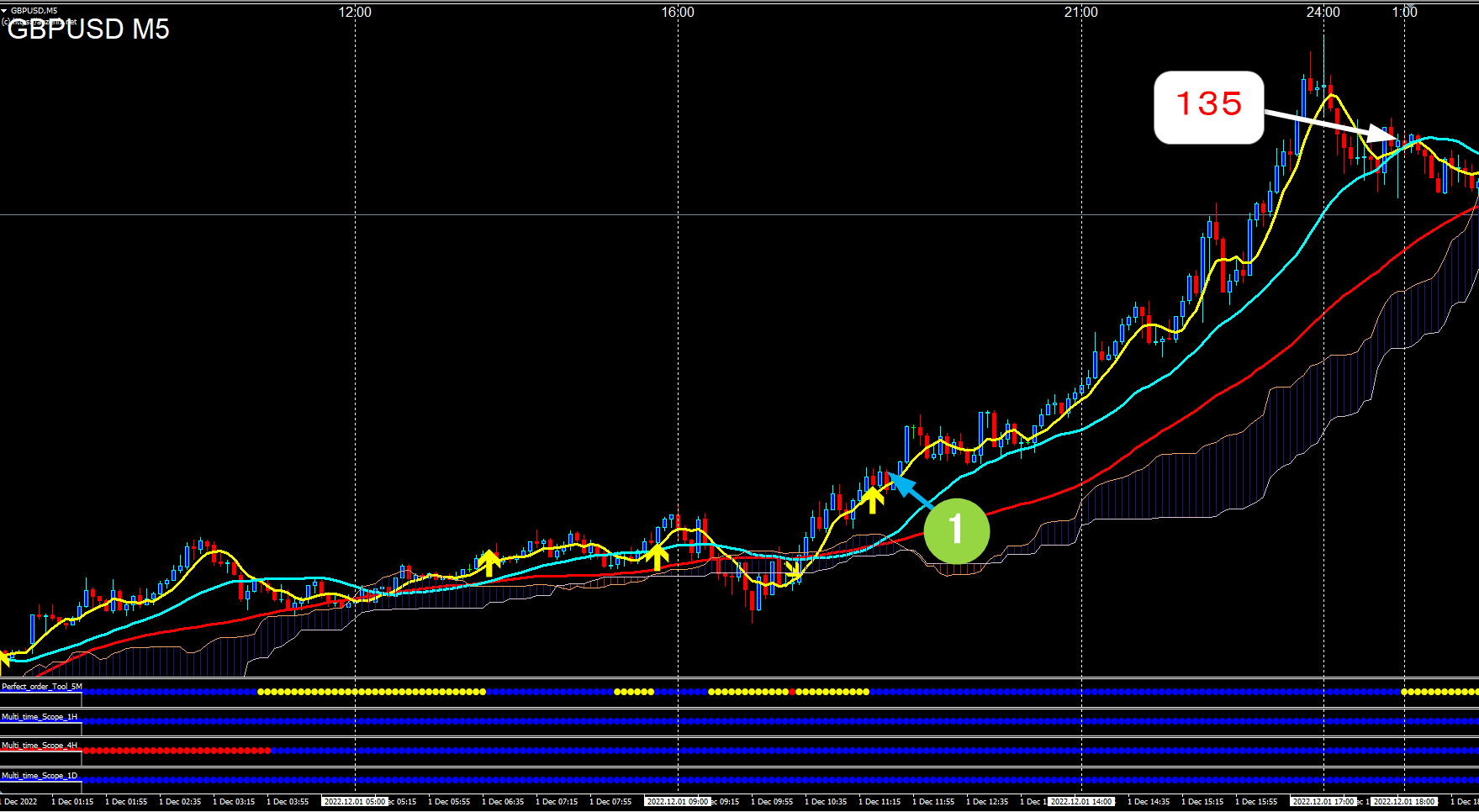The height and width of the screenshot is (812, 1479).
Task: Click the 12:00 vertical line label
Action: tap(355, 12)
